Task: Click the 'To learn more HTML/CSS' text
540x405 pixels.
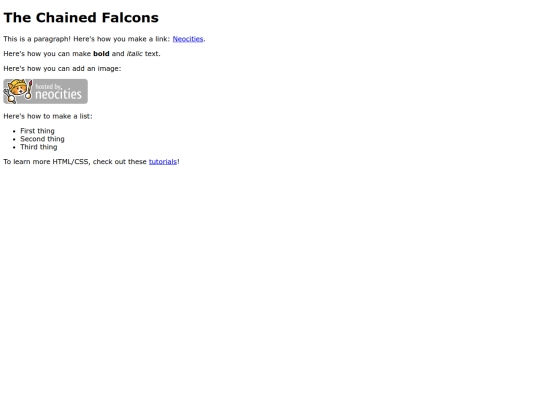Action: click(47, 162)
